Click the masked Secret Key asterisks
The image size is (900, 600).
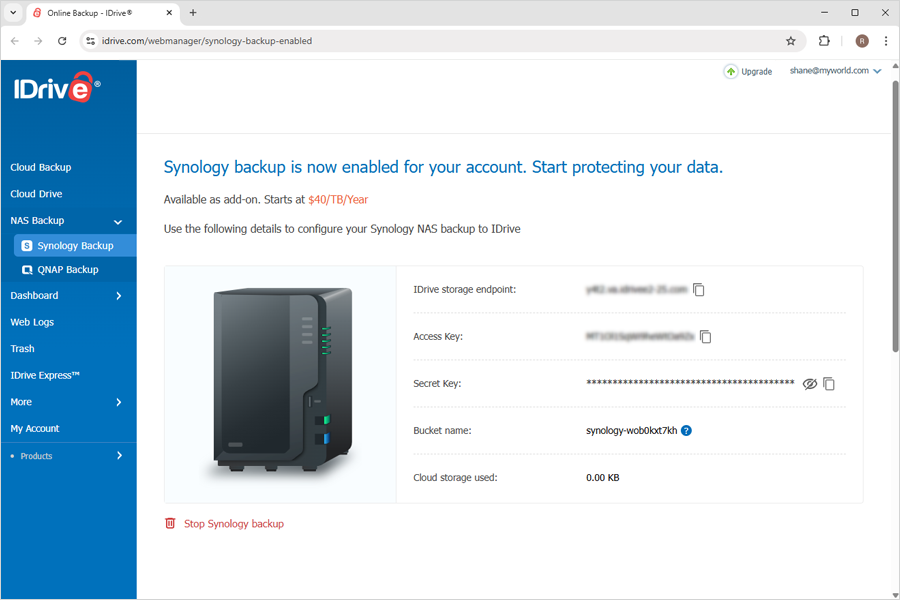(x=690, y=383)
